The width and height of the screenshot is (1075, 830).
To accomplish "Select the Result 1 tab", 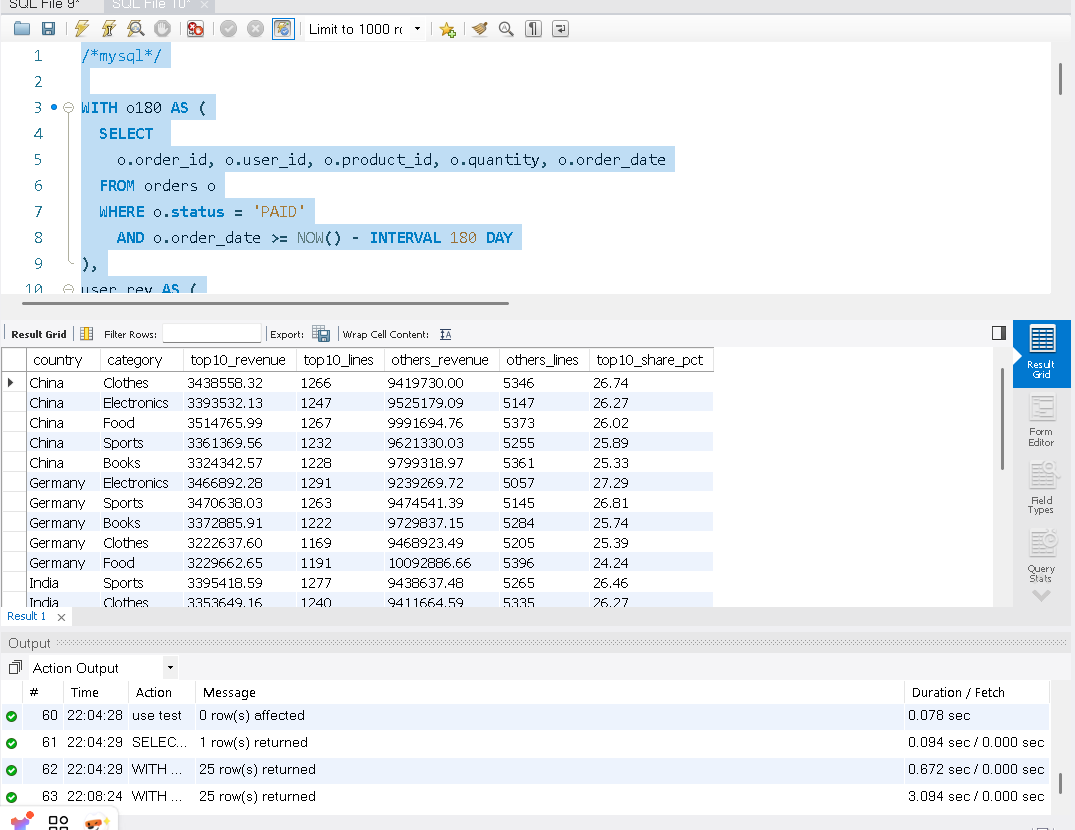I will tap(27, 616).
